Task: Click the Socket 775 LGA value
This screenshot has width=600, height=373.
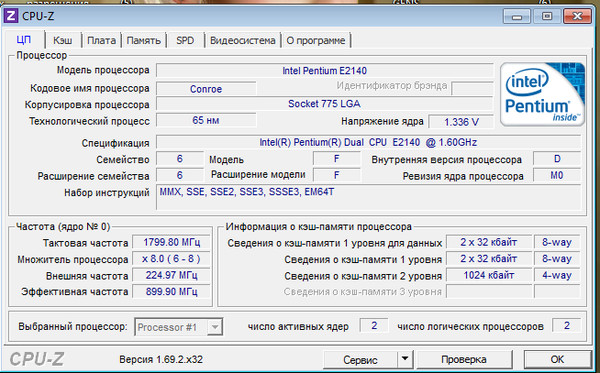Action: [x=324, y=104]
